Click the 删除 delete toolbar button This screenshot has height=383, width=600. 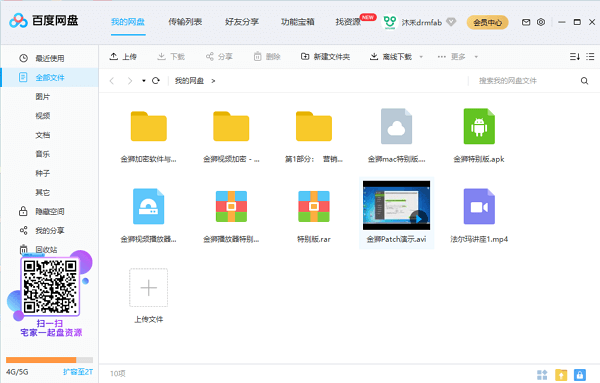coord(267,57)
